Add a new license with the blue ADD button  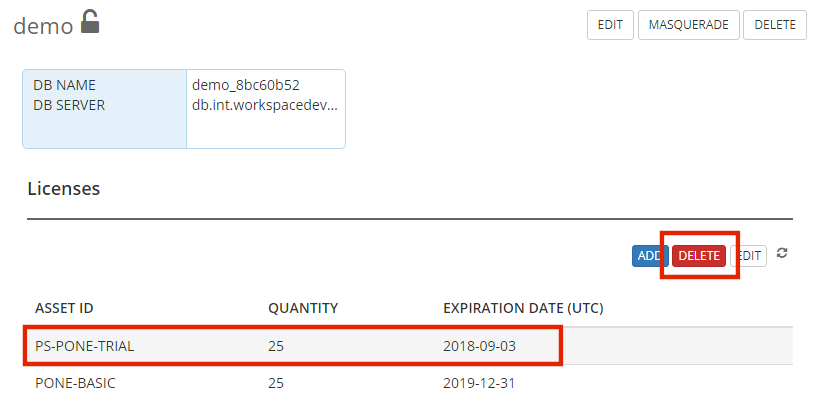click(650, 256)
